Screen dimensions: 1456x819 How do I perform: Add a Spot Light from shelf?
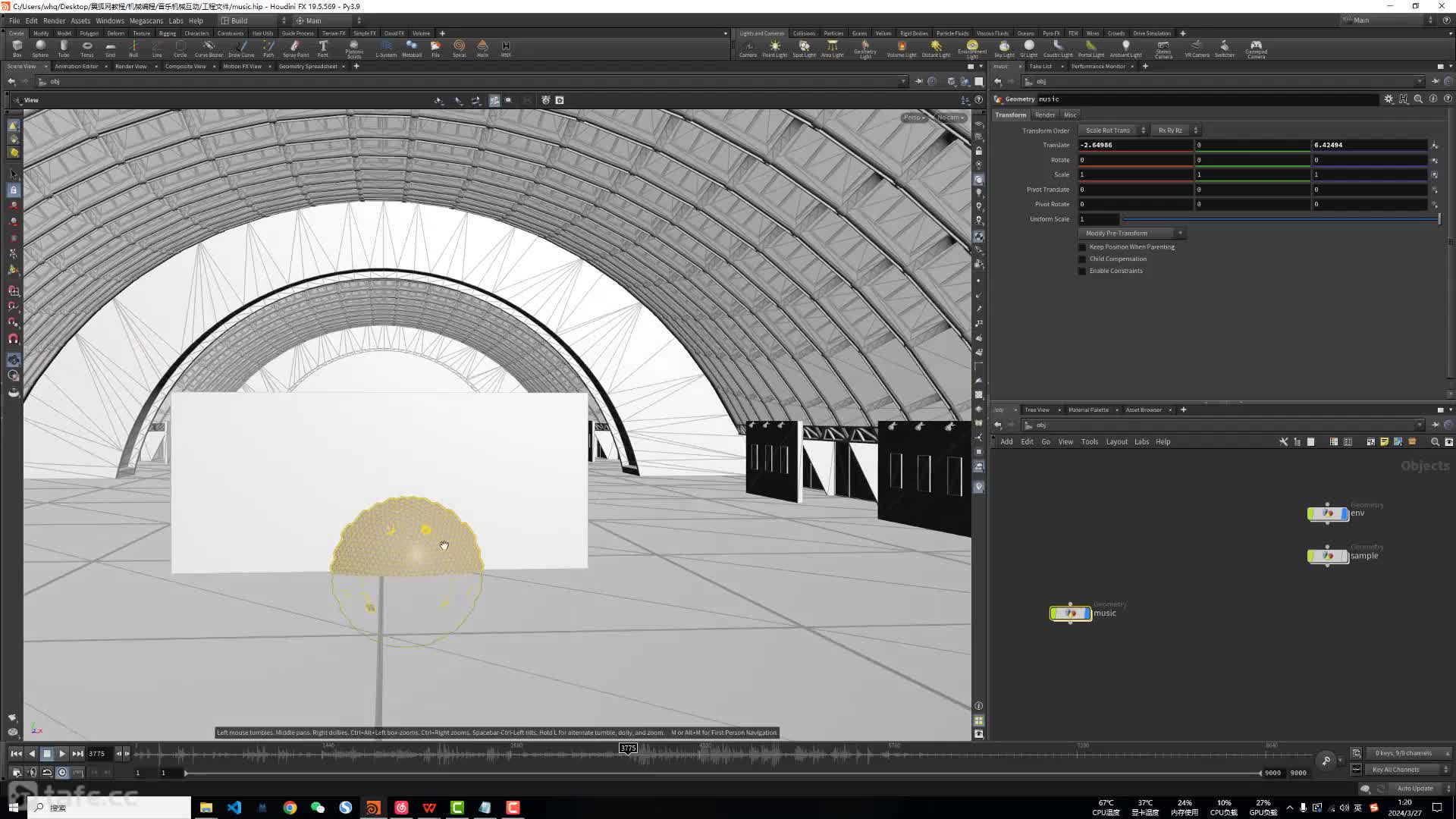804,49
